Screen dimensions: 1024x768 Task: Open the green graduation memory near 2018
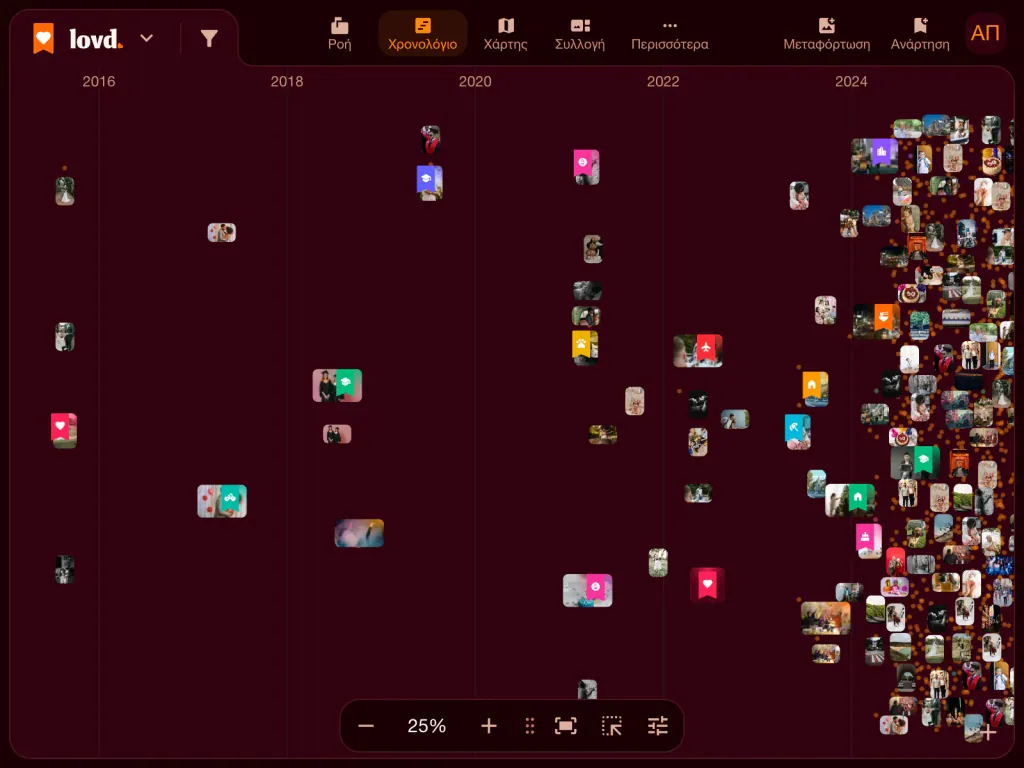click(337, 385)
